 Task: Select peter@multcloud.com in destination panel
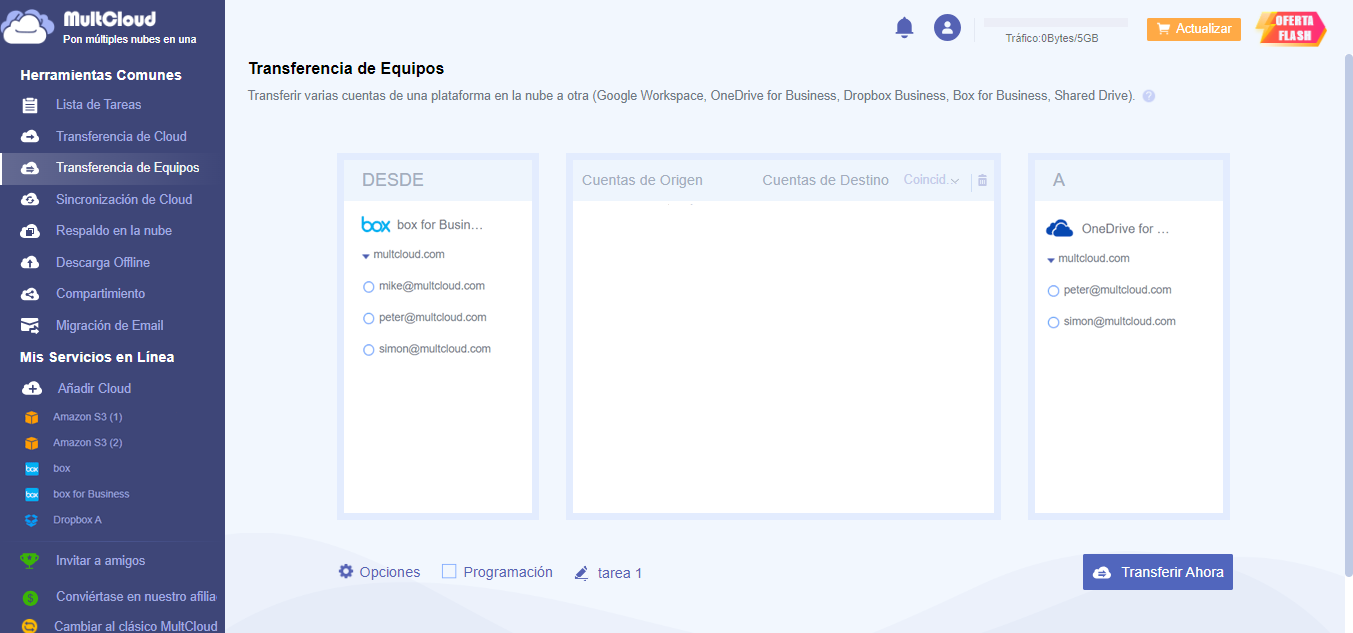click(x=1053, y=291)
